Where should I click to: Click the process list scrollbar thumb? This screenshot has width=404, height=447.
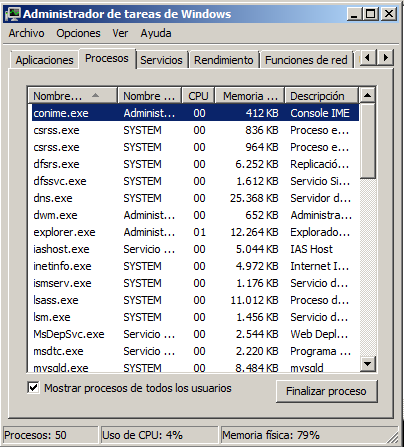pos(368,141)
